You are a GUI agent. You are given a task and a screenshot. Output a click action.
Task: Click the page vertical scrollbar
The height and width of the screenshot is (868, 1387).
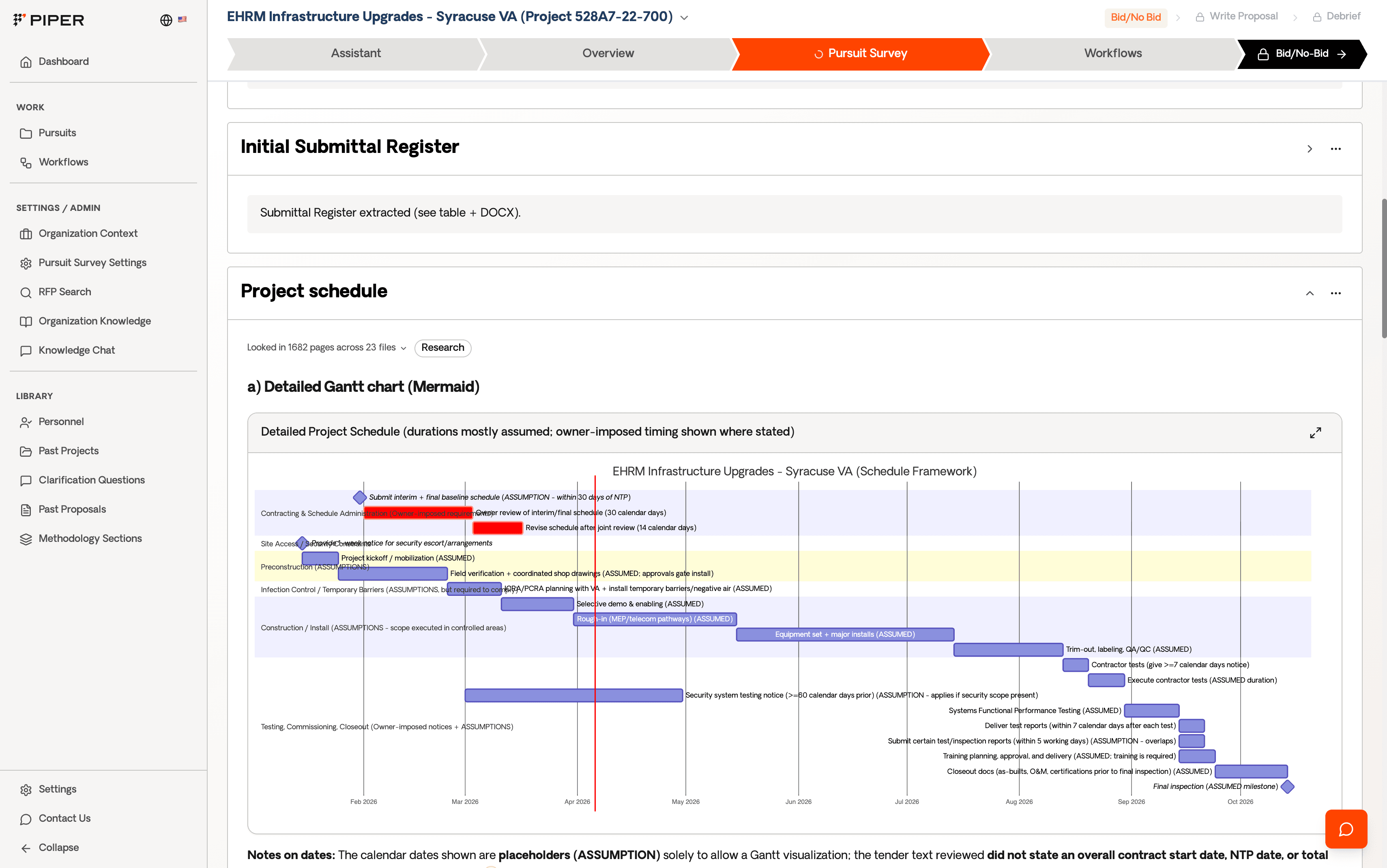point(1384,268)
